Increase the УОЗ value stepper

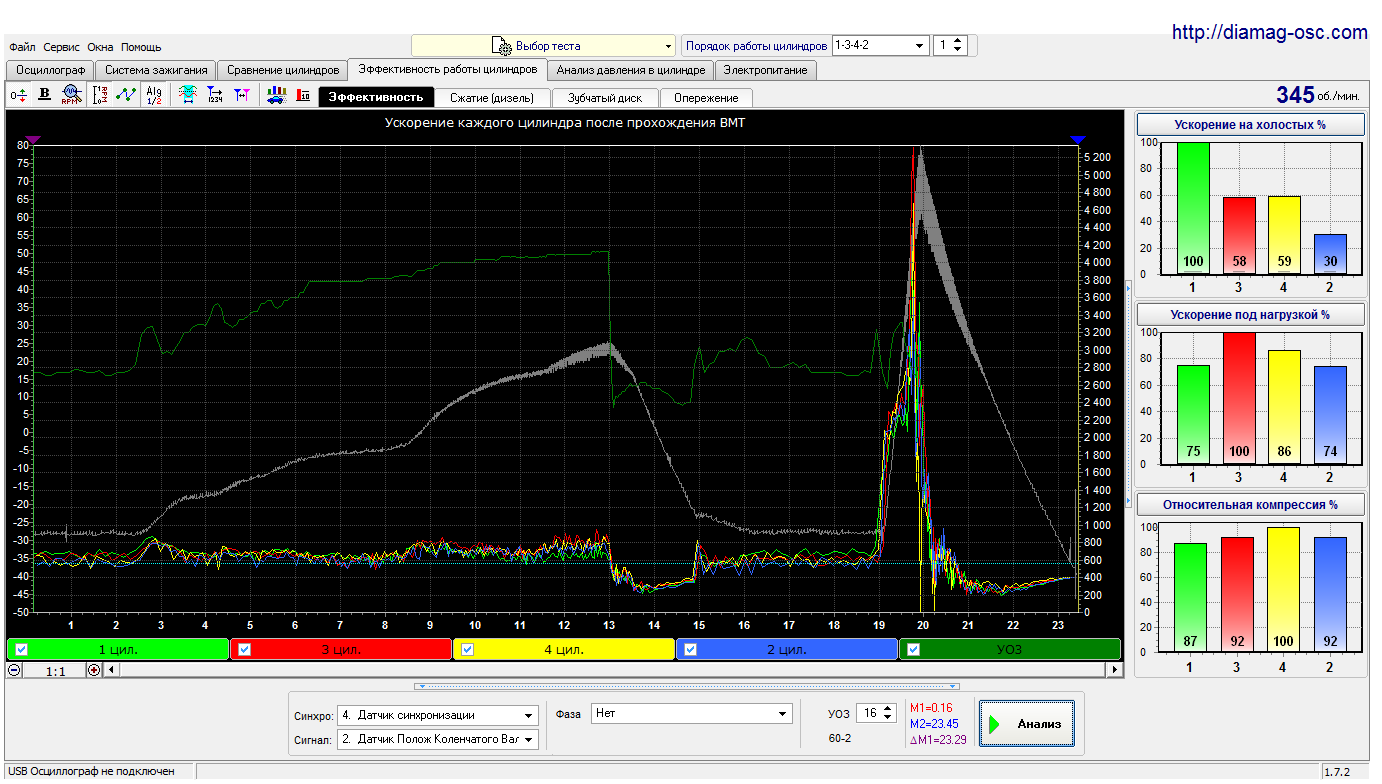888,708
